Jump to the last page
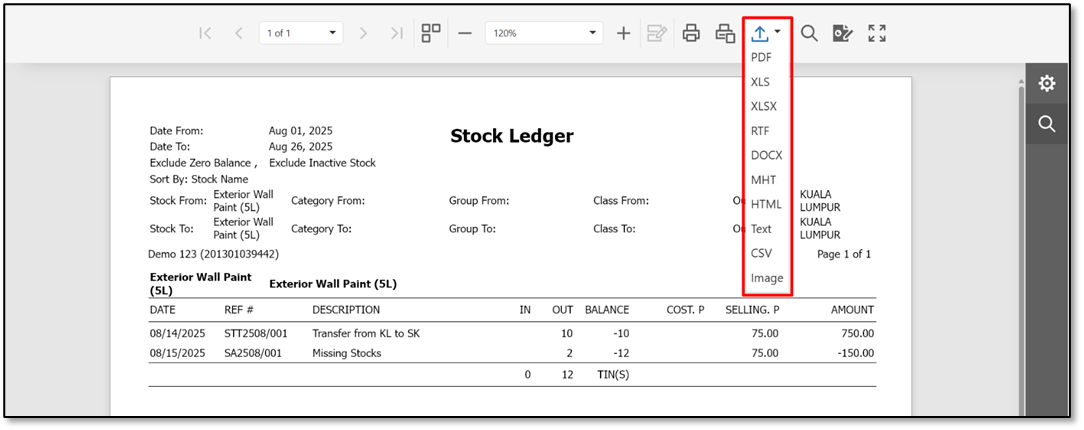Screen dimensions: 1084x430 [x=397, y=33]
